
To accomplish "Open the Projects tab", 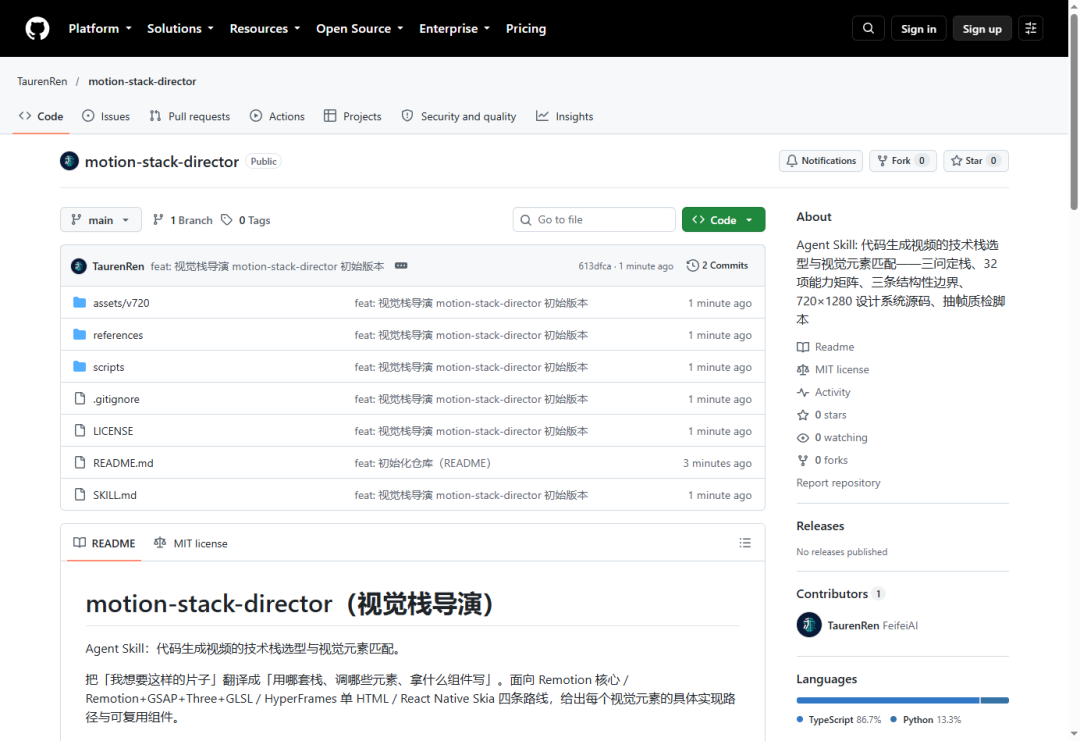I will 353,116.
